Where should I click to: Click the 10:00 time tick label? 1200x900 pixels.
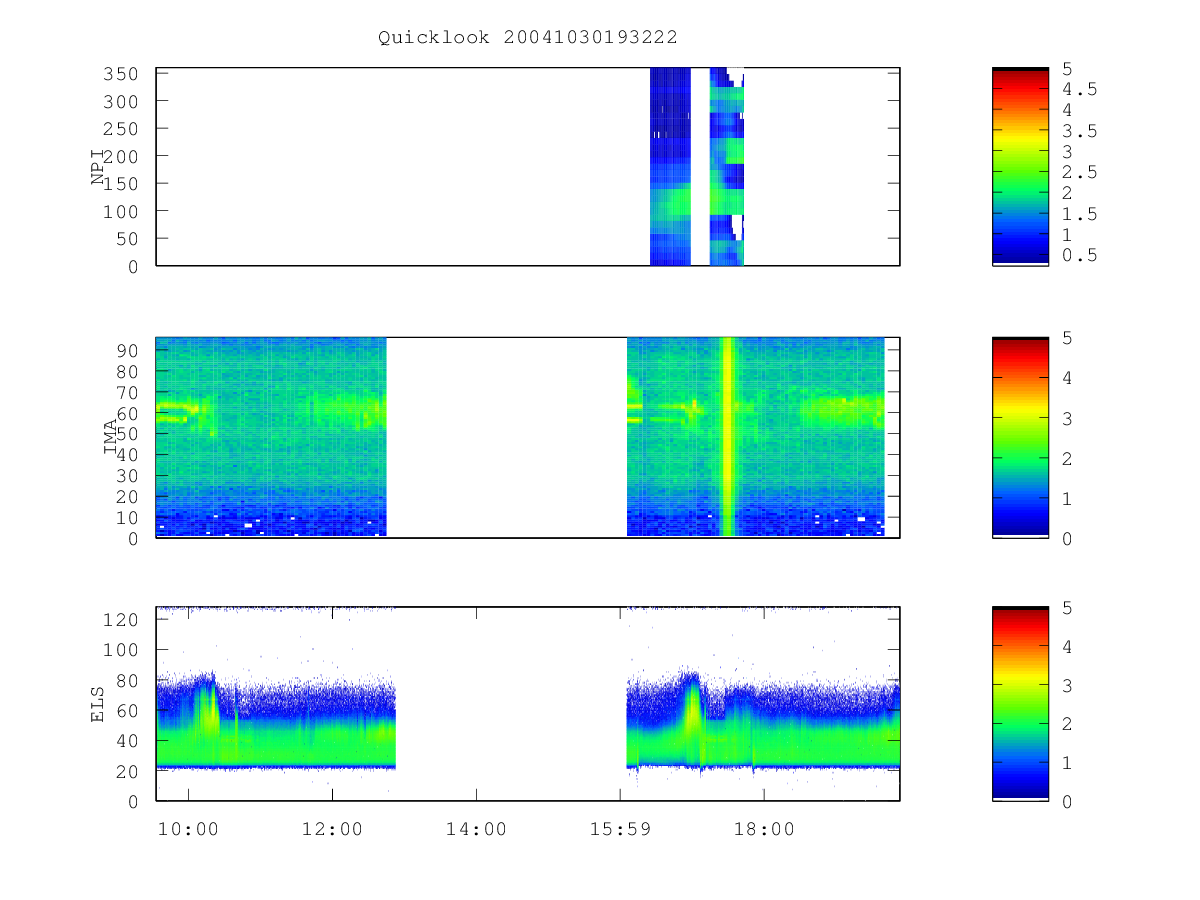(x=188, y=829)
